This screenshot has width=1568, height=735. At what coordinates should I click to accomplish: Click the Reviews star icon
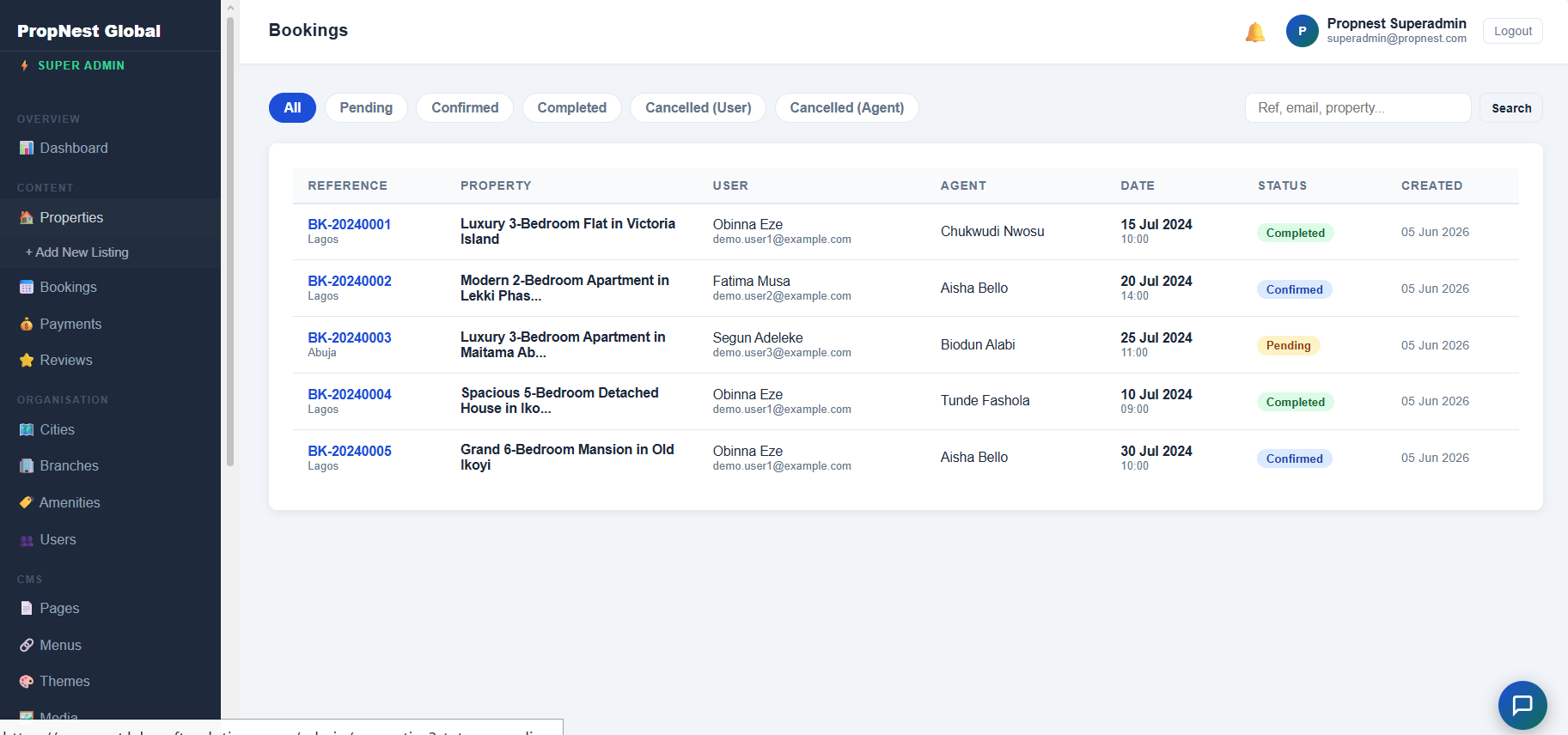[x=27, y=360]
